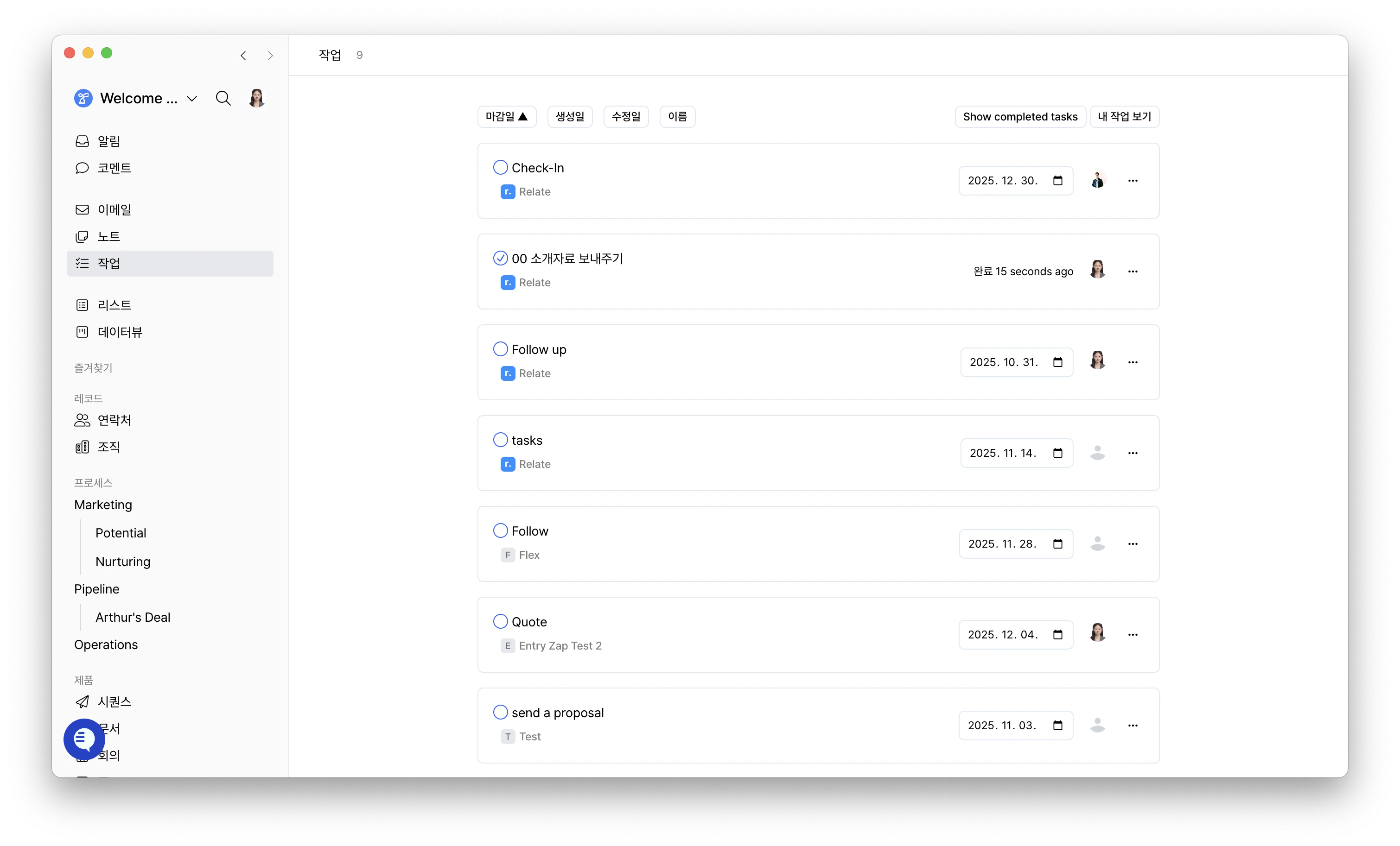The image size is (1400, 846).
Task: Click the unassigned avatar on tasks row
Action: point(1097,453)
